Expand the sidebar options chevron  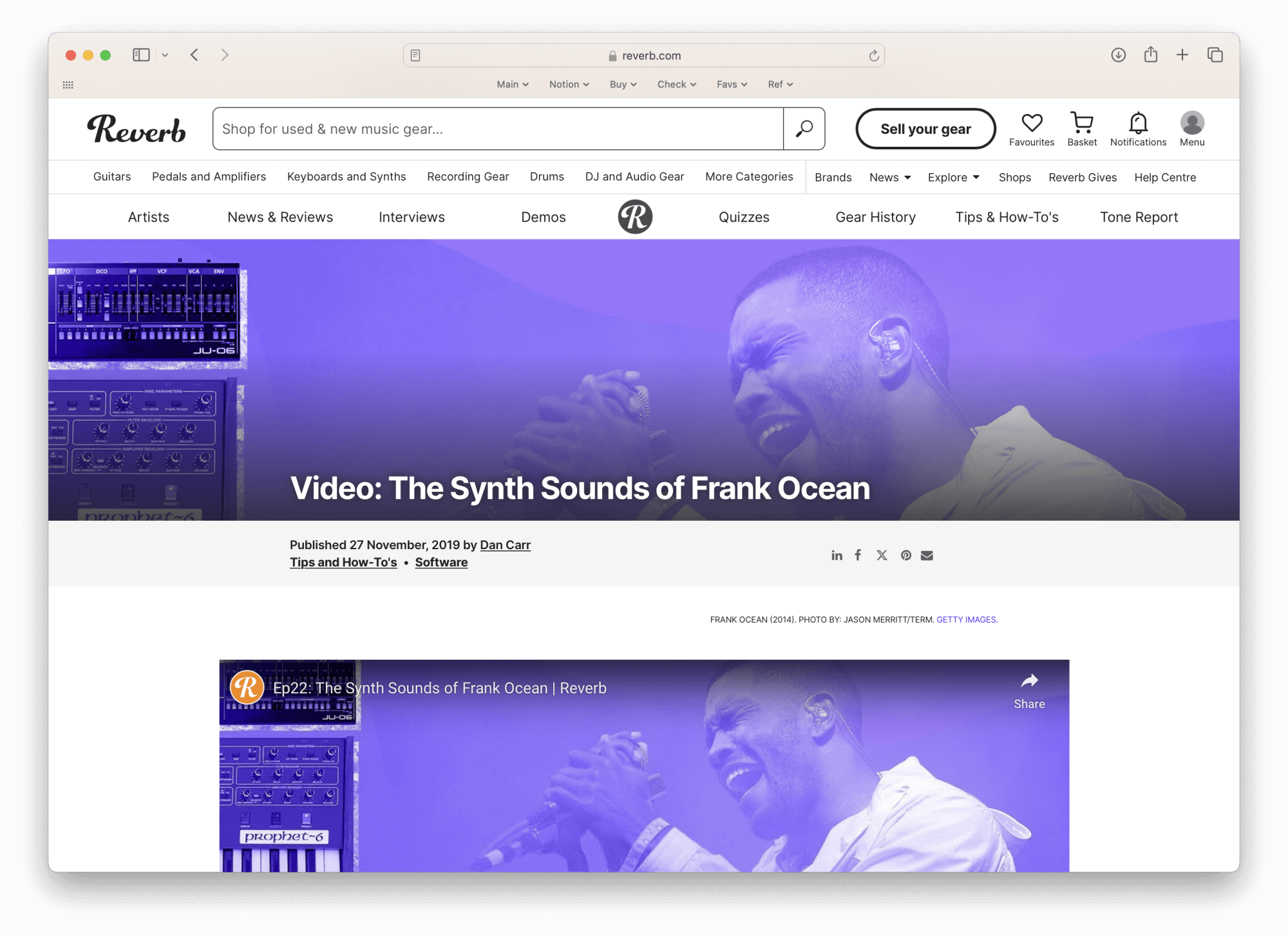coord(165,55)
